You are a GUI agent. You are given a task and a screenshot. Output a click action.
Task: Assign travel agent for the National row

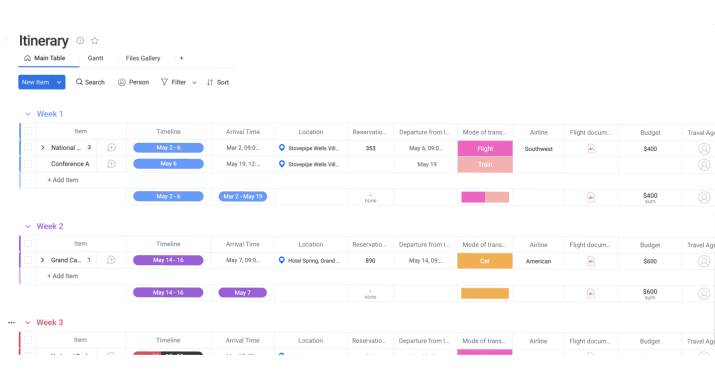[x=704, y=149]
